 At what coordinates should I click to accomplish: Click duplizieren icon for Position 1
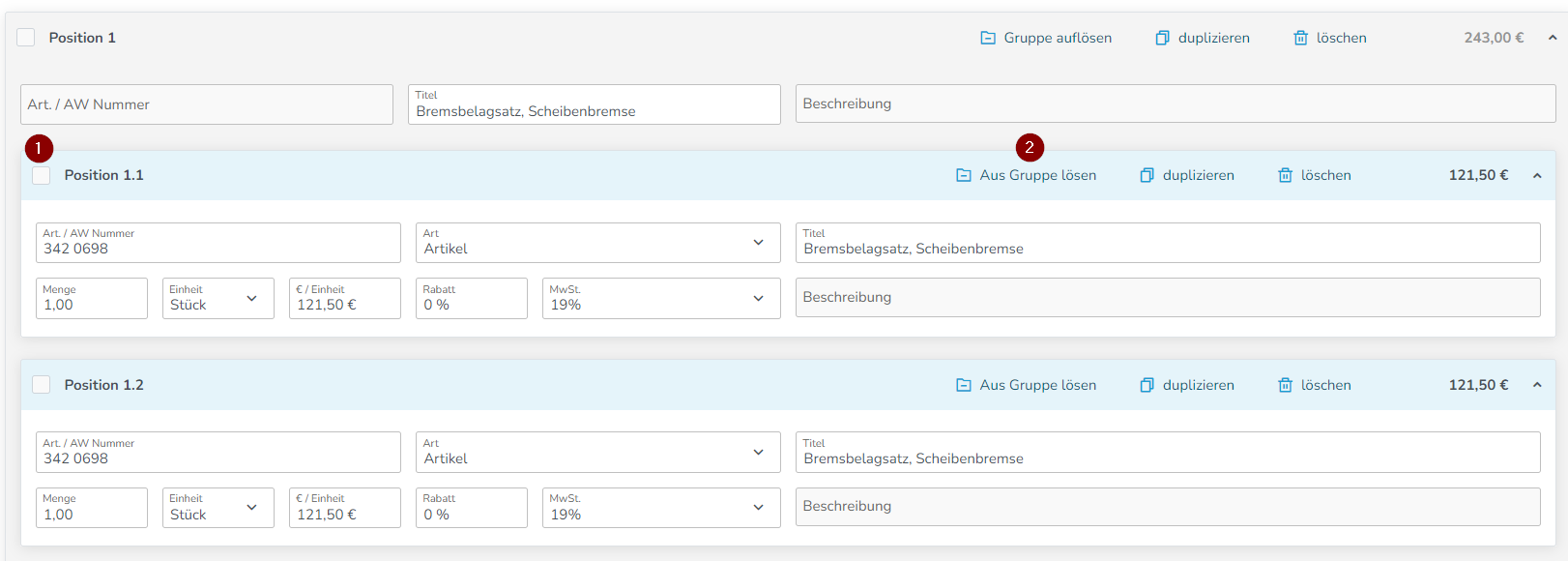click(1162, 38)
